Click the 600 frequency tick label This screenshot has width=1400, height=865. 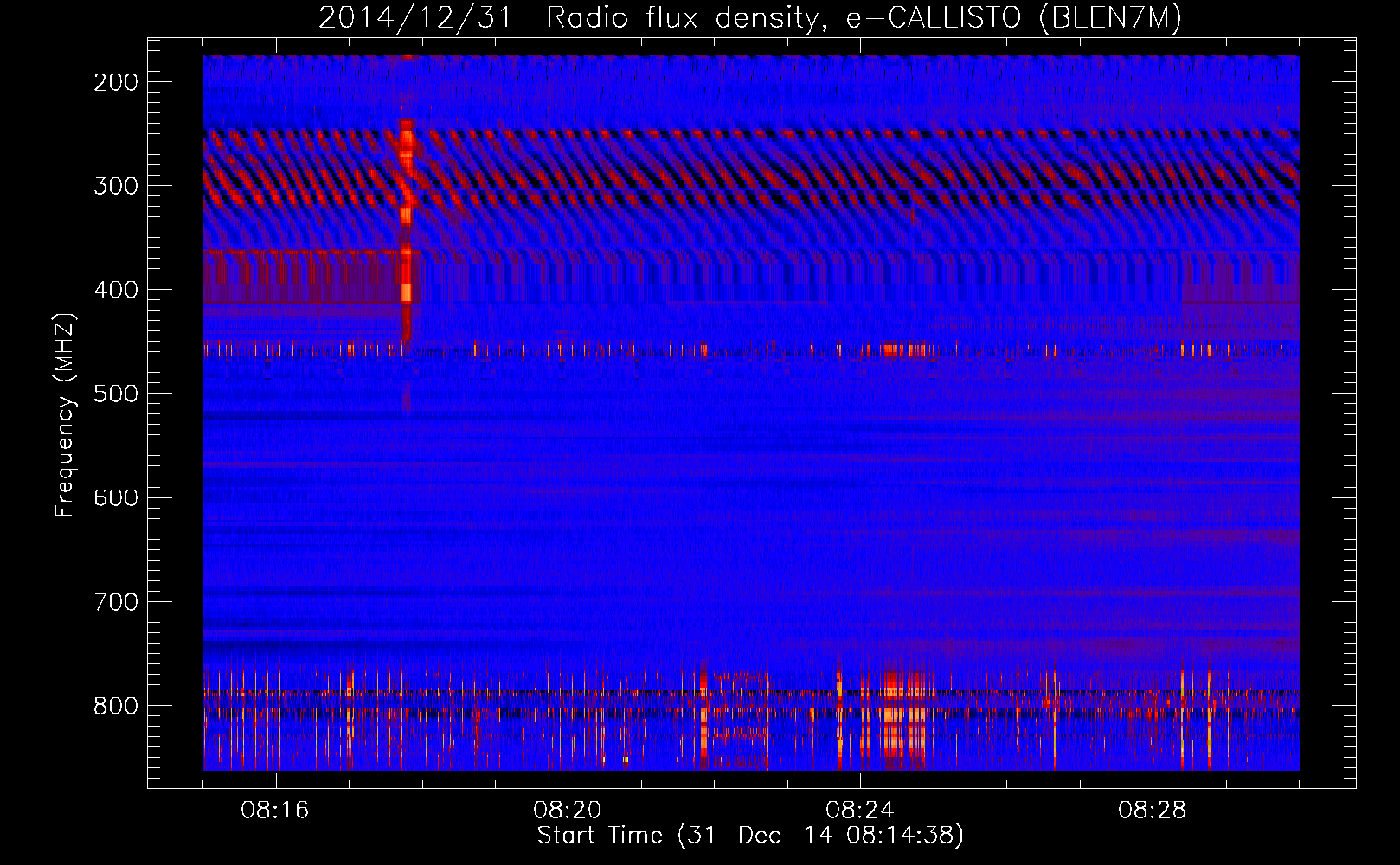(x=116, y=497)
